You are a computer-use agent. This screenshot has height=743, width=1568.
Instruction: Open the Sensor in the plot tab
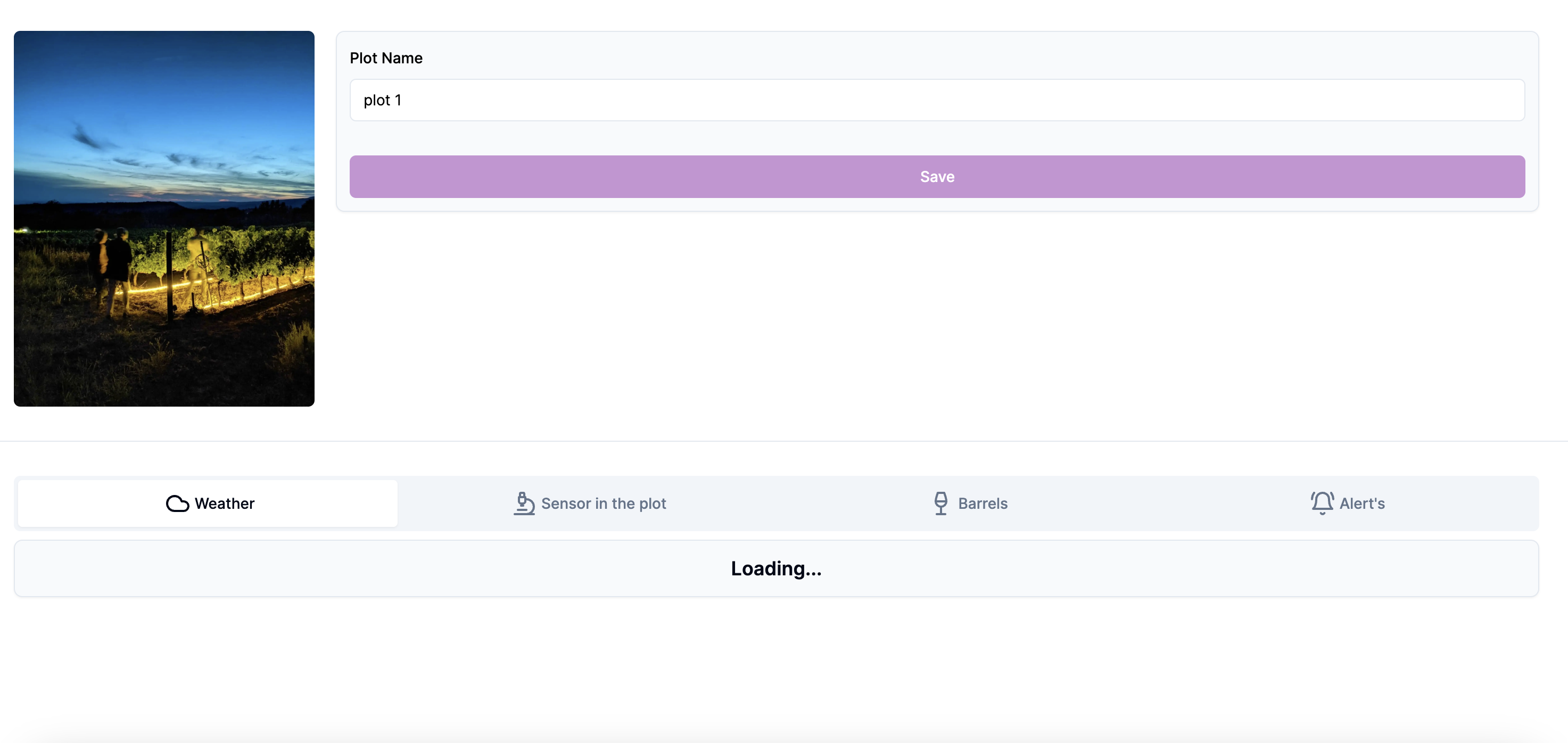tap(603, 503)
